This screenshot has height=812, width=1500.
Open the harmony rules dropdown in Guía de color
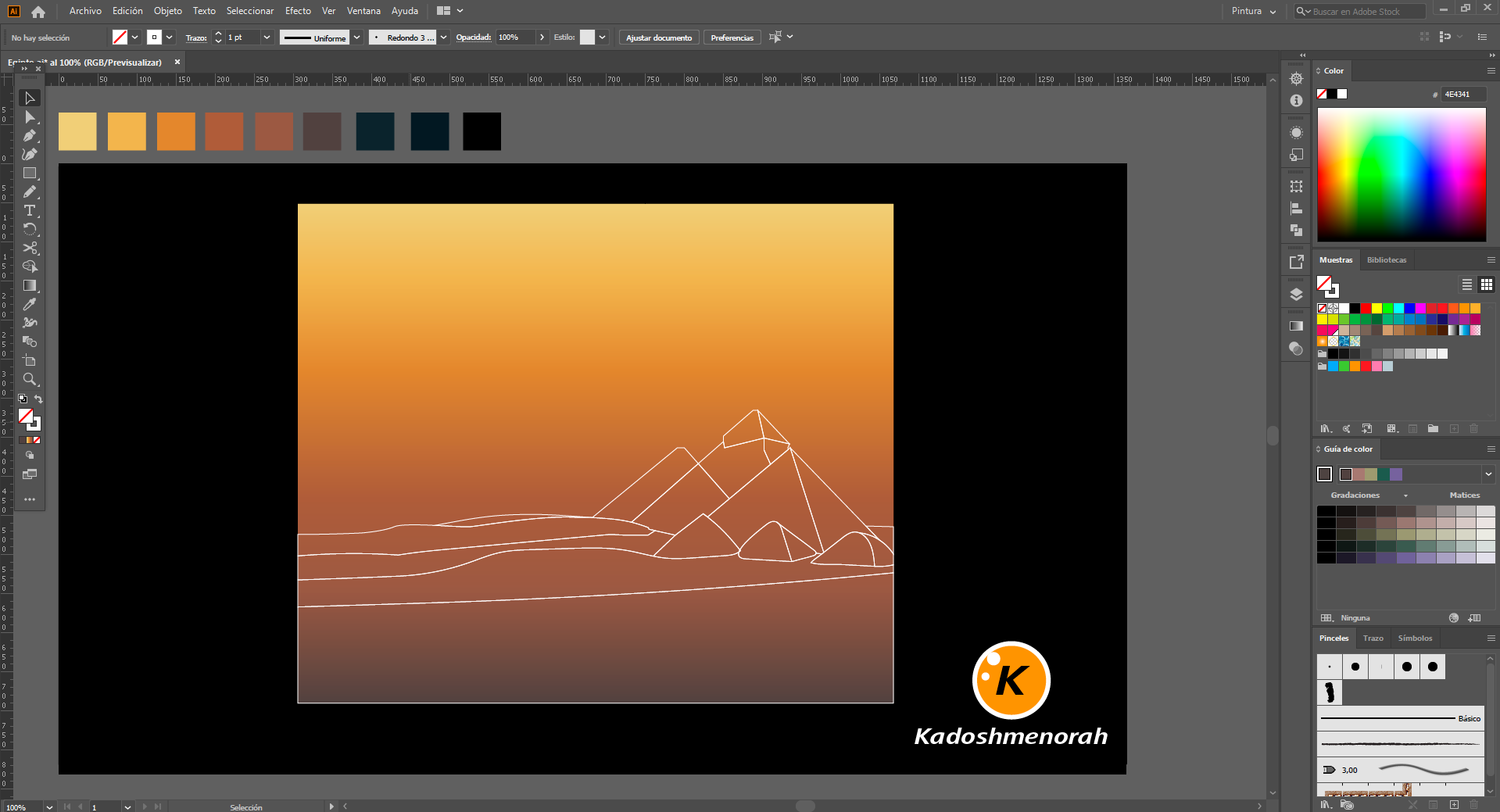coord(1488,474)
